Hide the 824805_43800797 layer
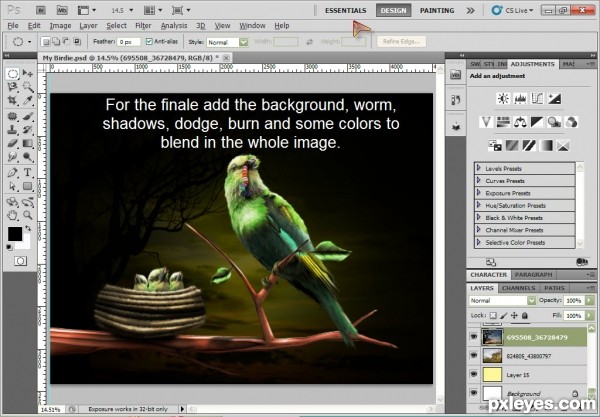This screenshot has width=600, height=417. [474, 355]
